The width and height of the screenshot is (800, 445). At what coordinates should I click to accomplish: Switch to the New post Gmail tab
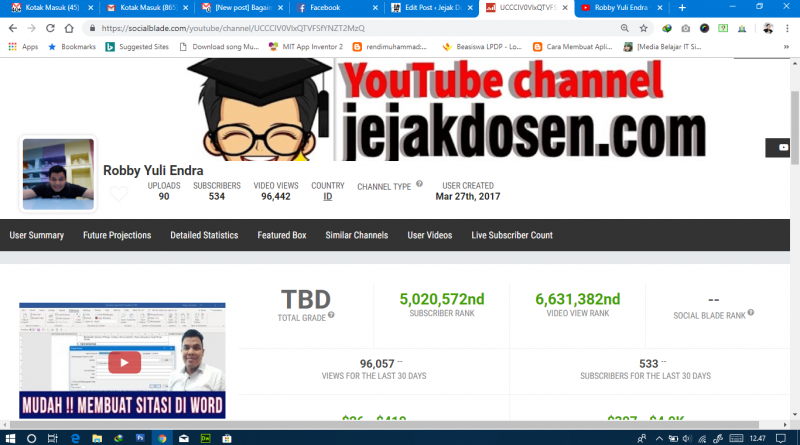coord(242,8)
